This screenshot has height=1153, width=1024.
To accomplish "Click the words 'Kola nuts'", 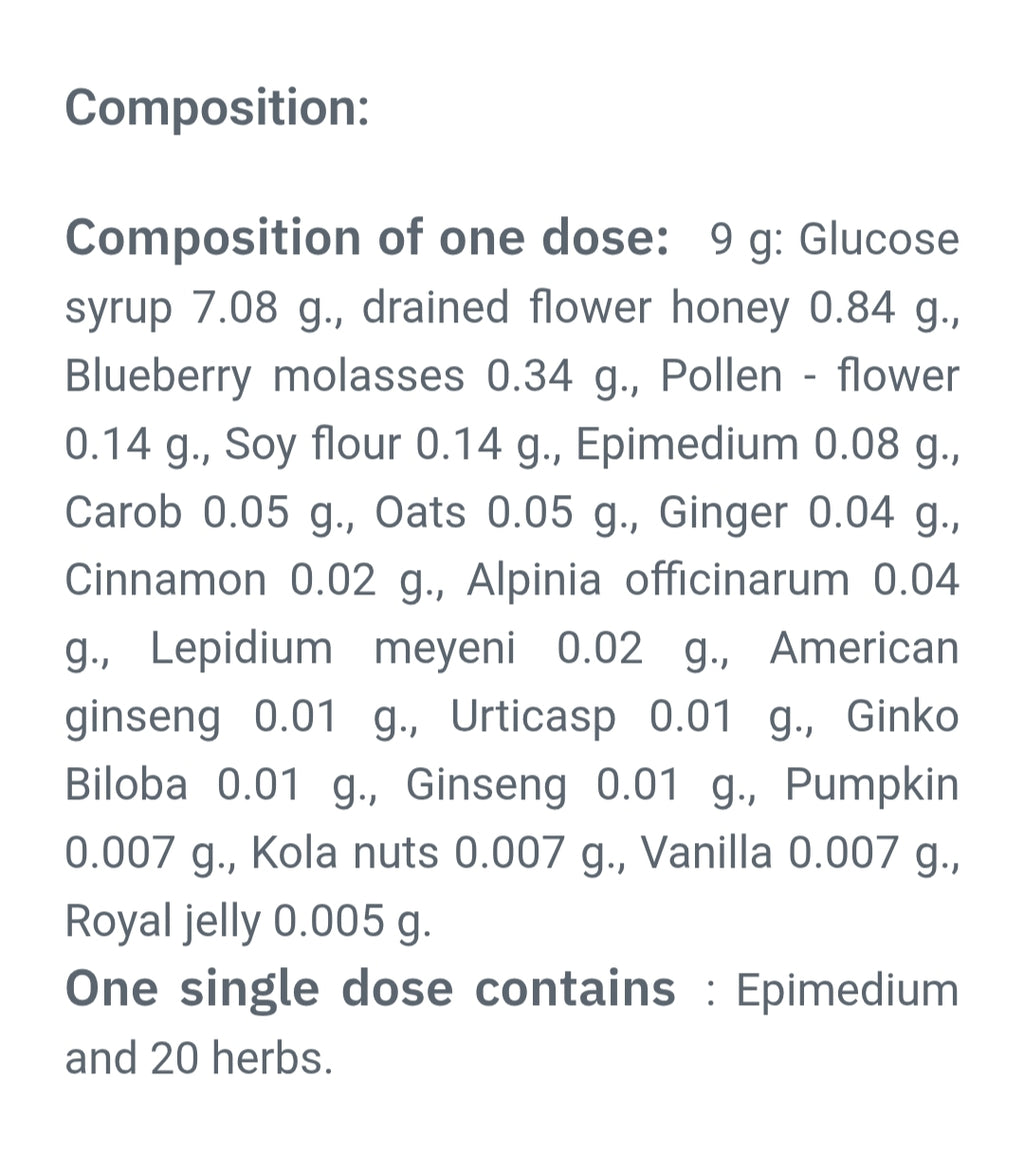I will click(345, 853).
